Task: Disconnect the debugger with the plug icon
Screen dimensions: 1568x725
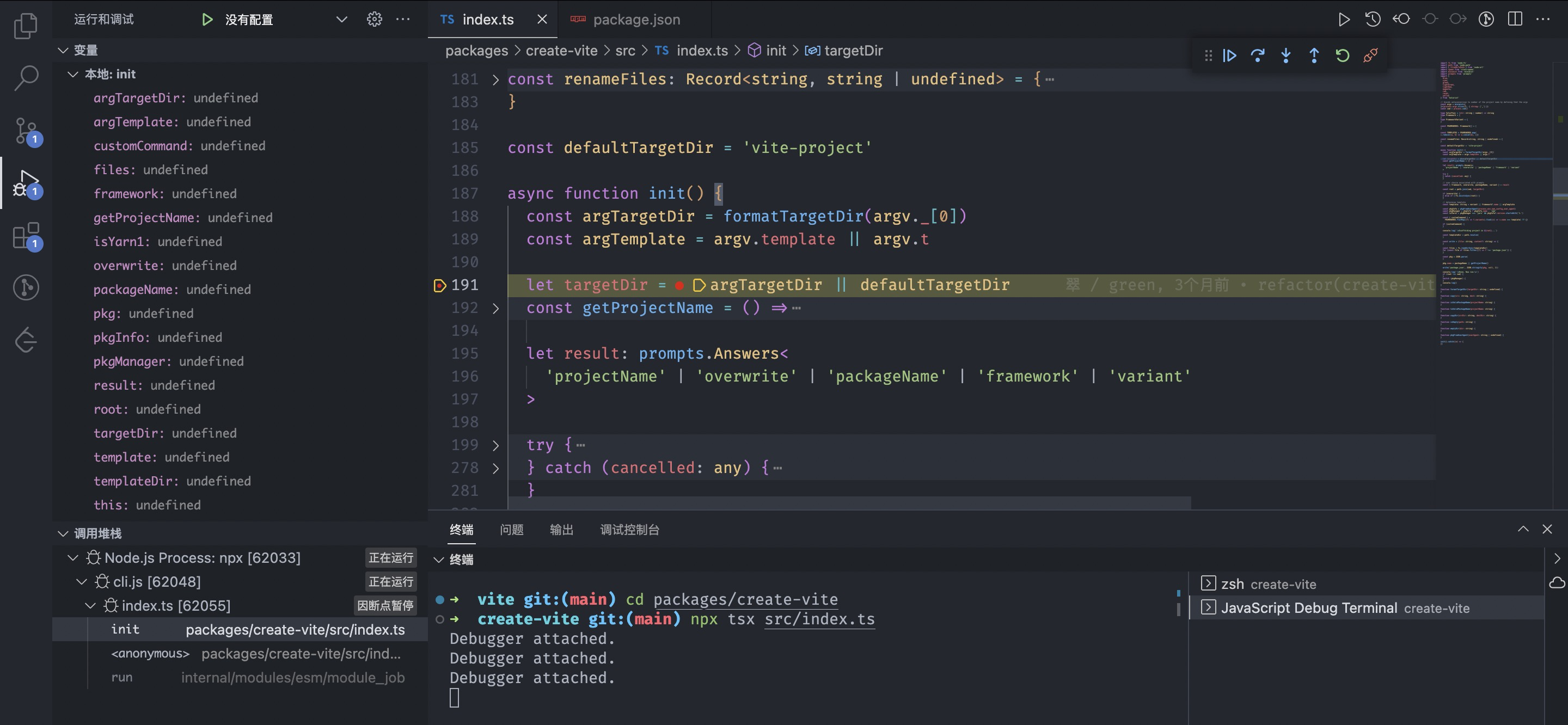Action: point(1370,56)
